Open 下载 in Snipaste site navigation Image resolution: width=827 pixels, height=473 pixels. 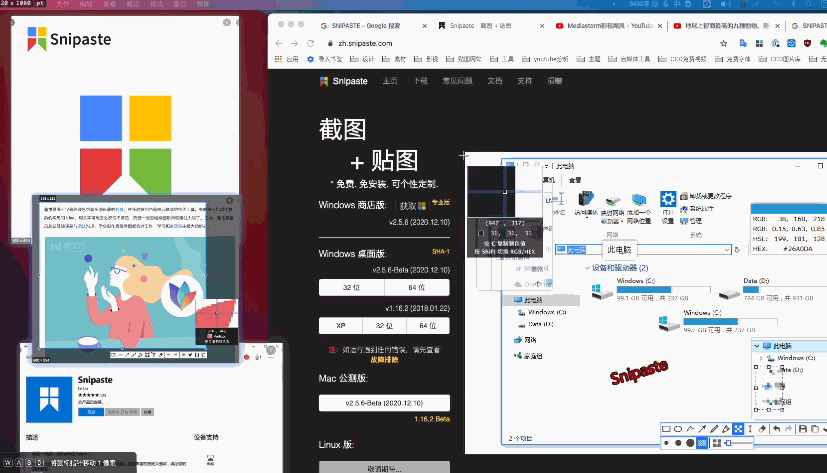point(420,81)
